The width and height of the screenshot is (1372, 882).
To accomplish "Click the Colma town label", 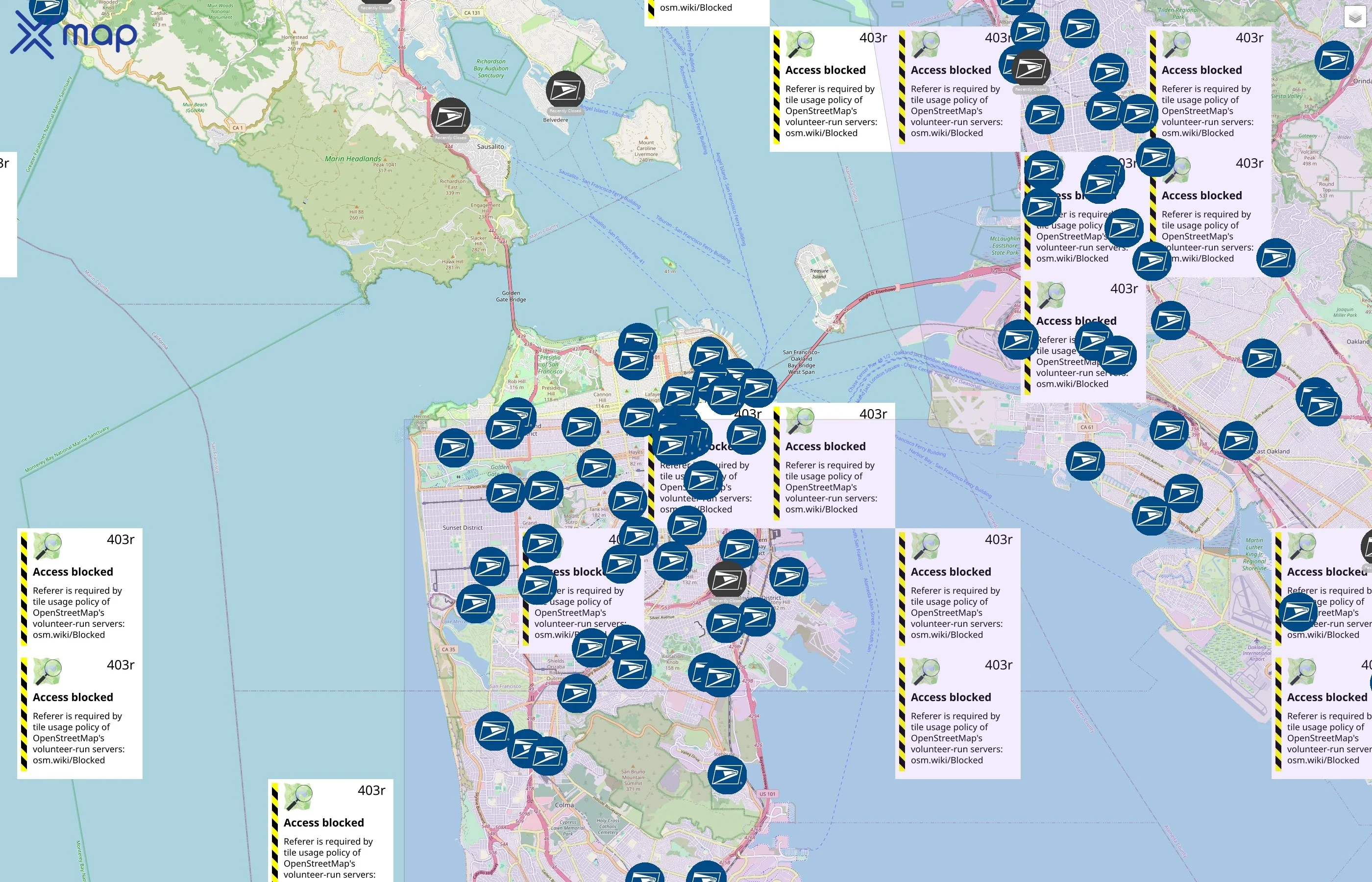I will click(x=564, y=805).
